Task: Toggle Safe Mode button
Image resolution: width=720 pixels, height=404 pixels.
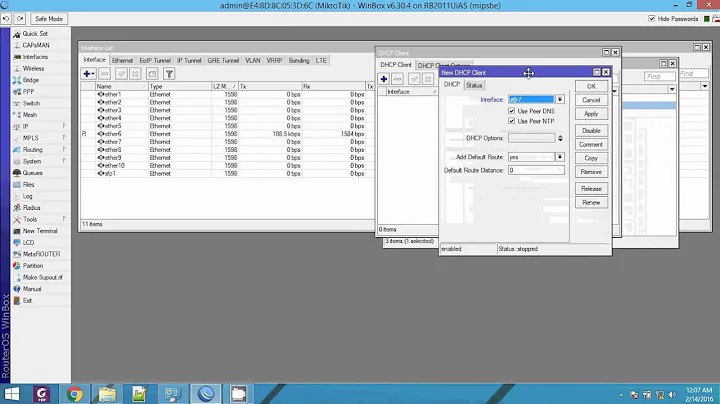Action: click(49, 19)
